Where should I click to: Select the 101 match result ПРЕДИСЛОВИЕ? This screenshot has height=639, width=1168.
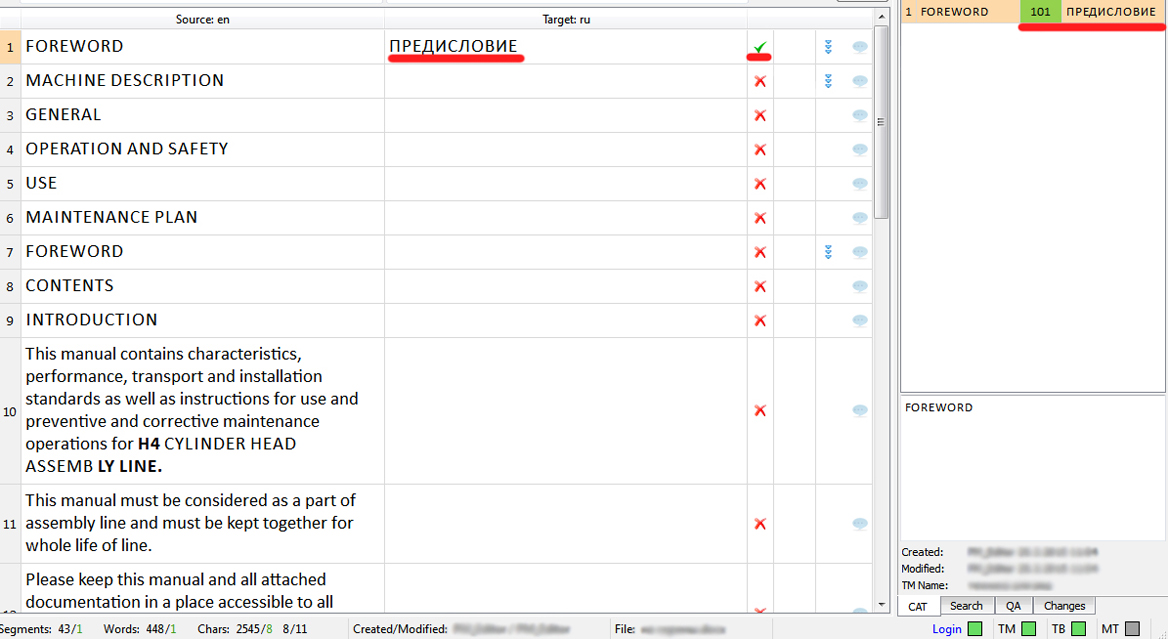click(1110, 12)
